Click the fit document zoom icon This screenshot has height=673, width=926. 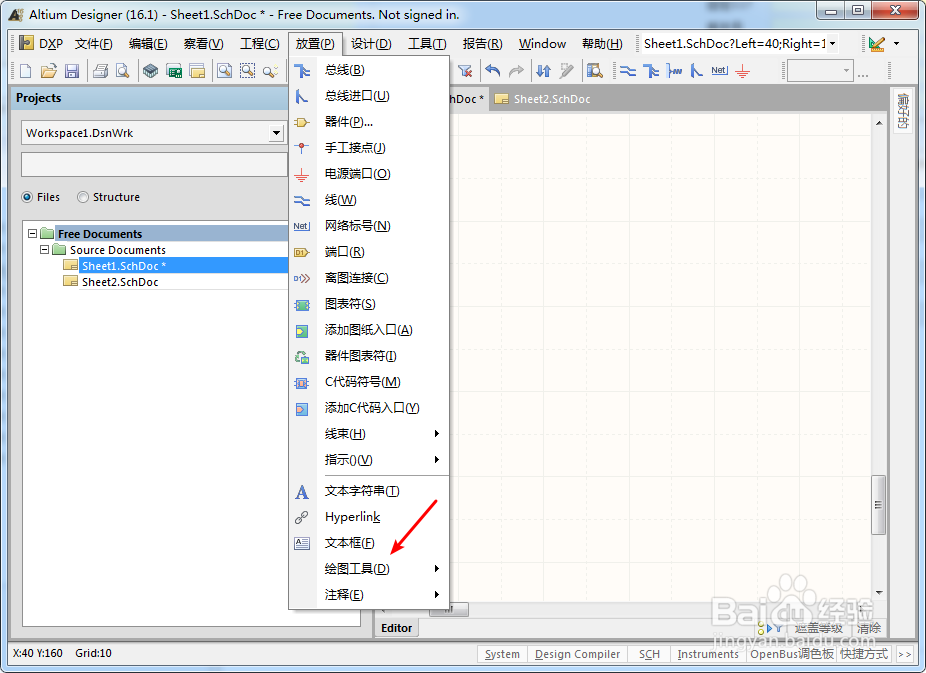point(224,71)
